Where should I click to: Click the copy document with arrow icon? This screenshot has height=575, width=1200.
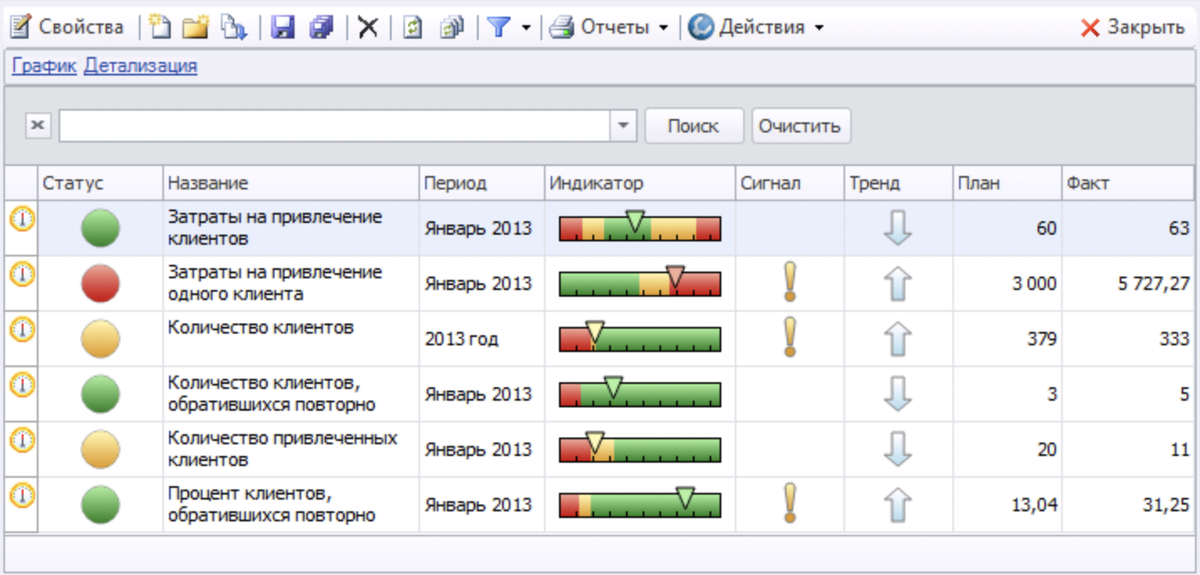233,27
